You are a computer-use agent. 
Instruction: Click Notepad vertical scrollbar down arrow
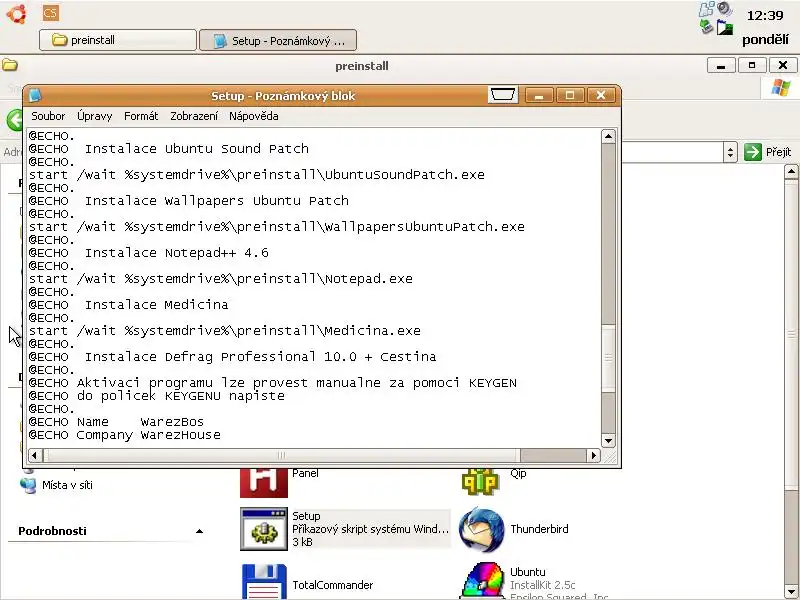point(608,440)
